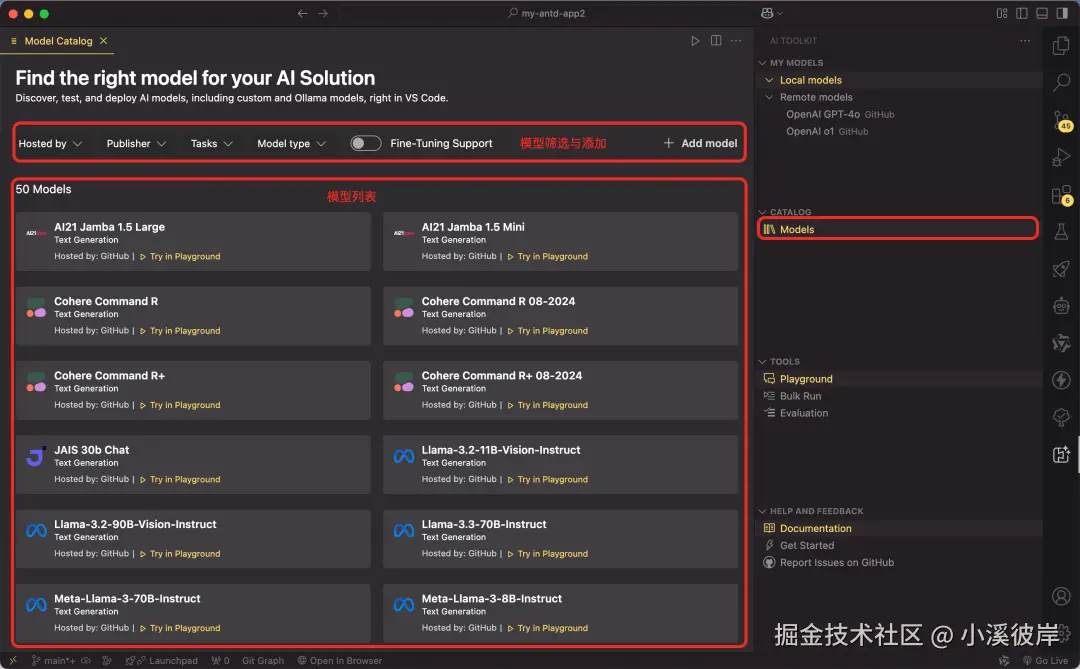The height and width of the screenshot is (669, 1080).
Task: Toggle the primary side bar layout icon
Action: tap(1021, 13)
